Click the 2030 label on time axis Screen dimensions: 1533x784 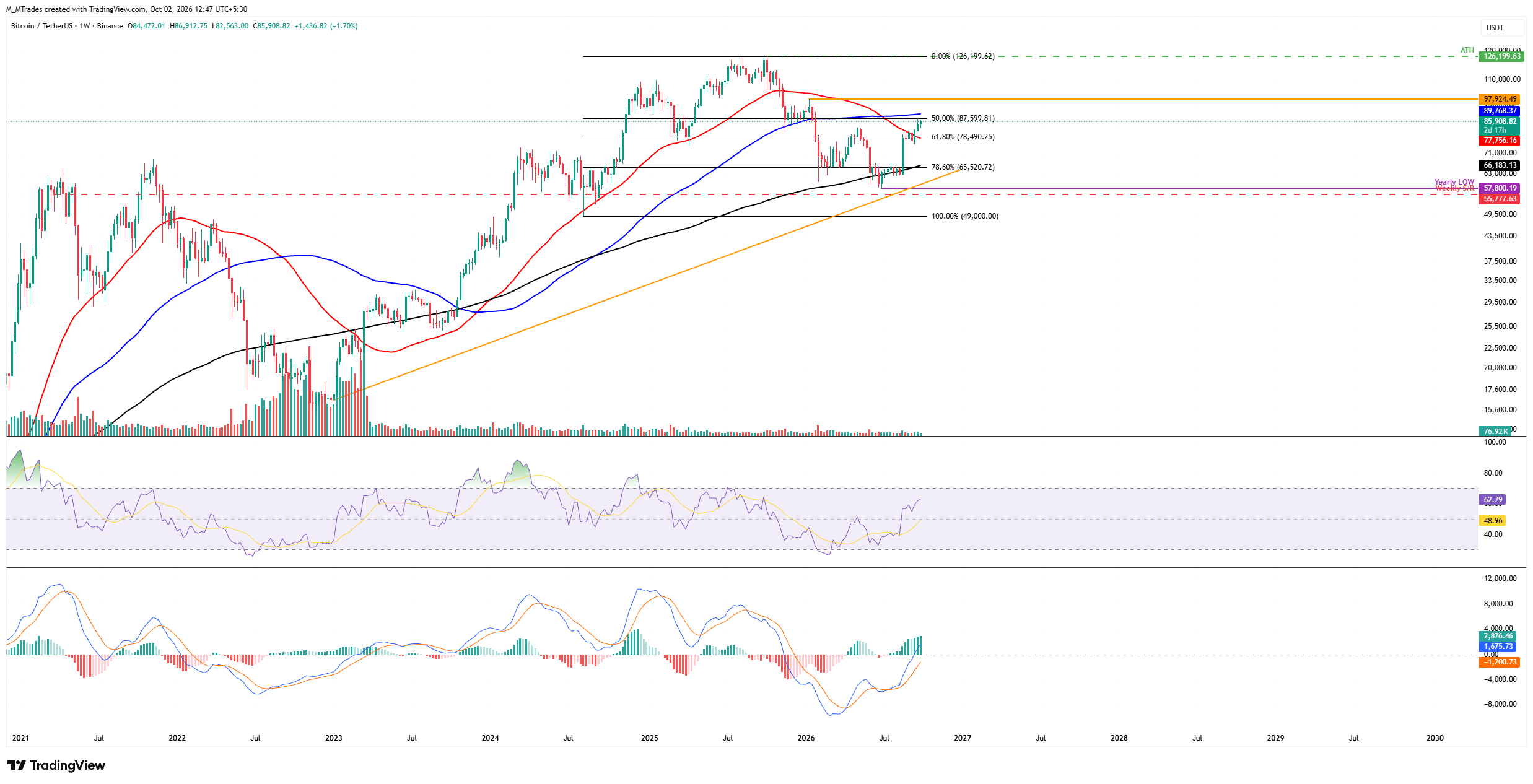[1435, 738]
